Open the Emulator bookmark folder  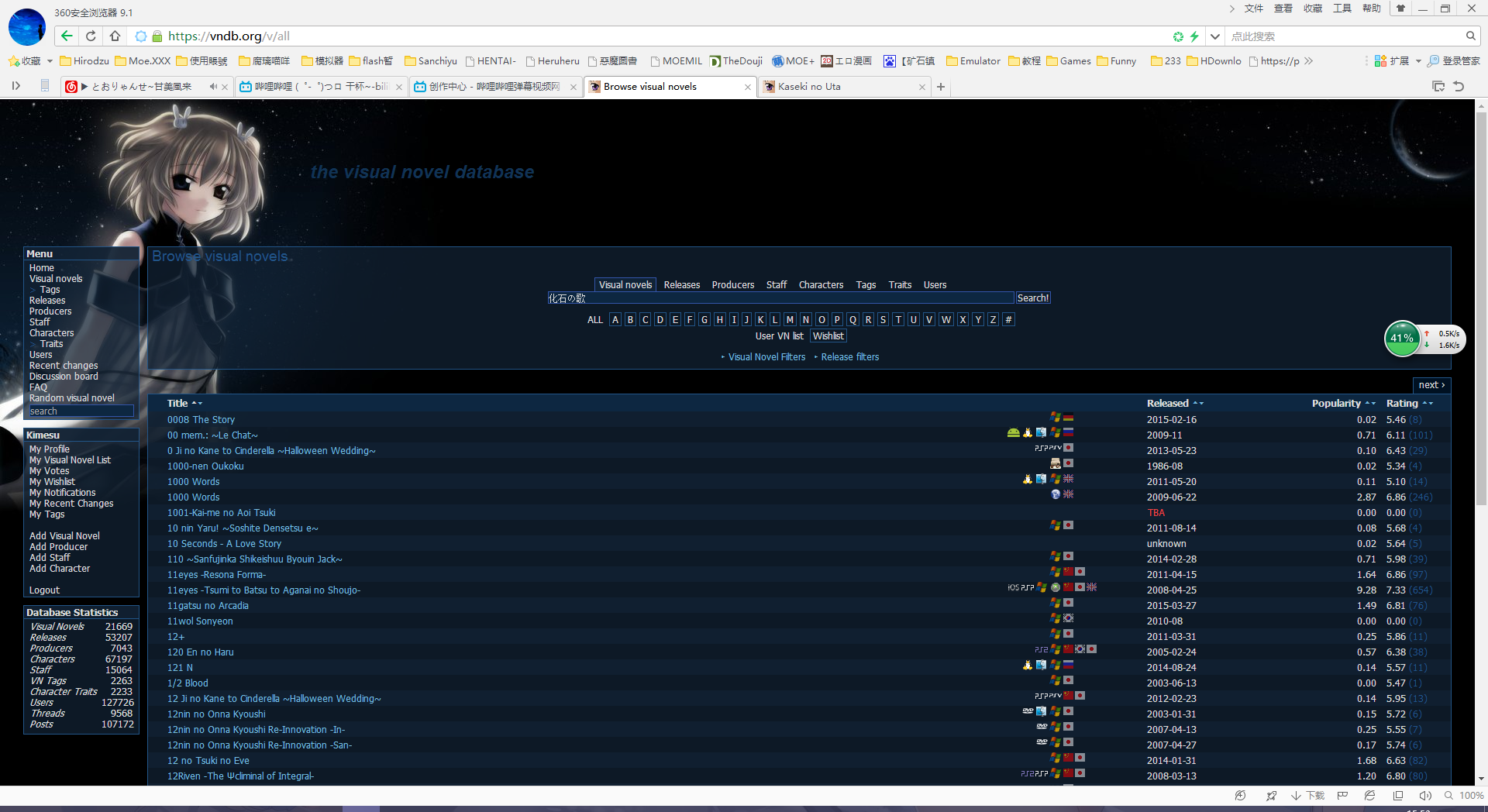(x=973, y=61)
